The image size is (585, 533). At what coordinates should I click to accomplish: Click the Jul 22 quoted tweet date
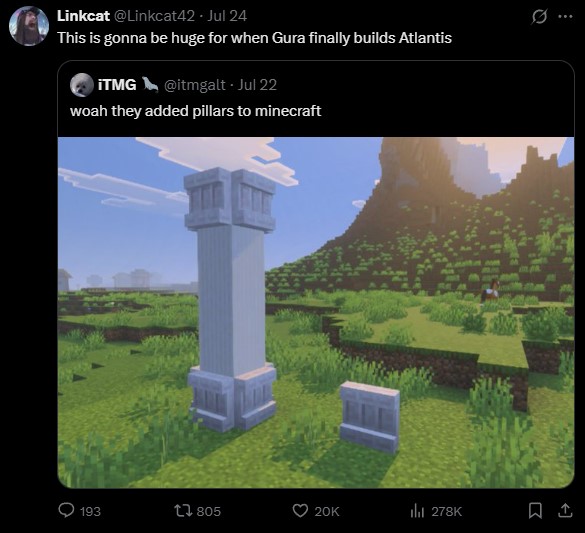point(257,85)
